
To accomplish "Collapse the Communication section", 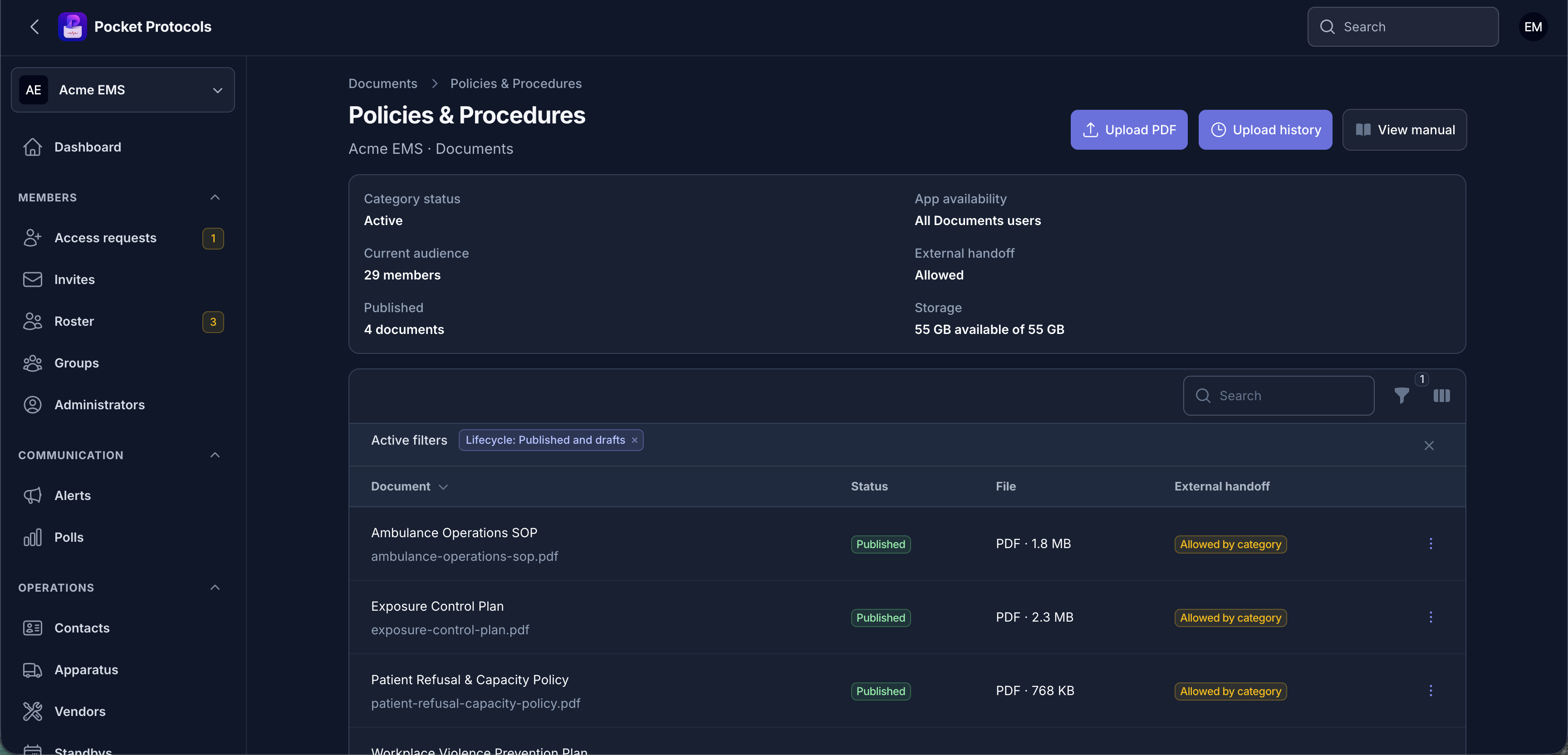I will [215, 455].
